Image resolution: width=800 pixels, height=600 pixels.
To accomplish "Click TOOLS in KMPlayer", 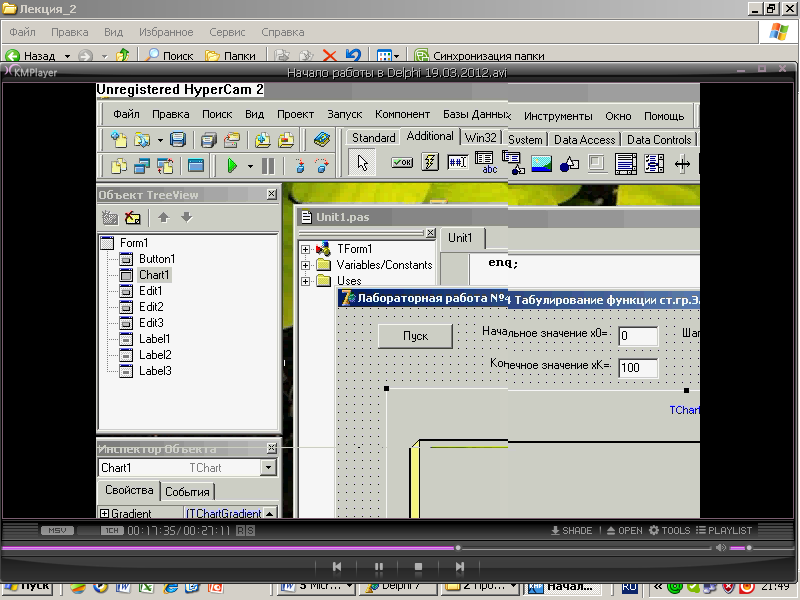I will (669, 531).
